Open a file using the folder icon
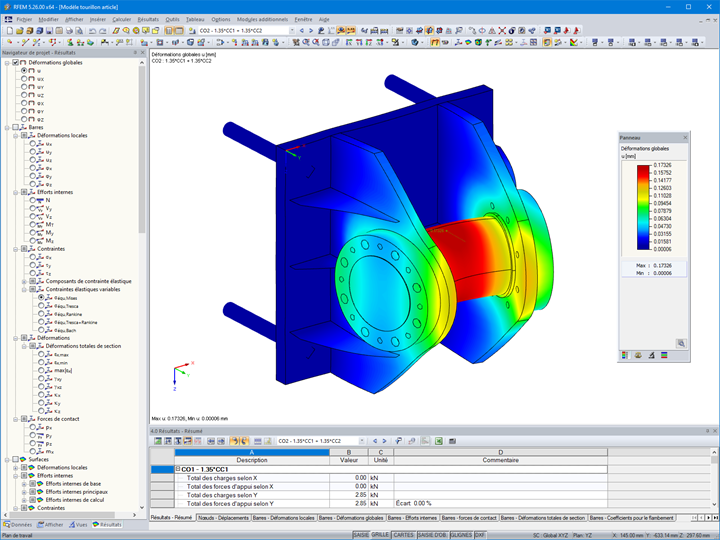The height and width of the screenshot is (540, 720). tap(19, 31)
